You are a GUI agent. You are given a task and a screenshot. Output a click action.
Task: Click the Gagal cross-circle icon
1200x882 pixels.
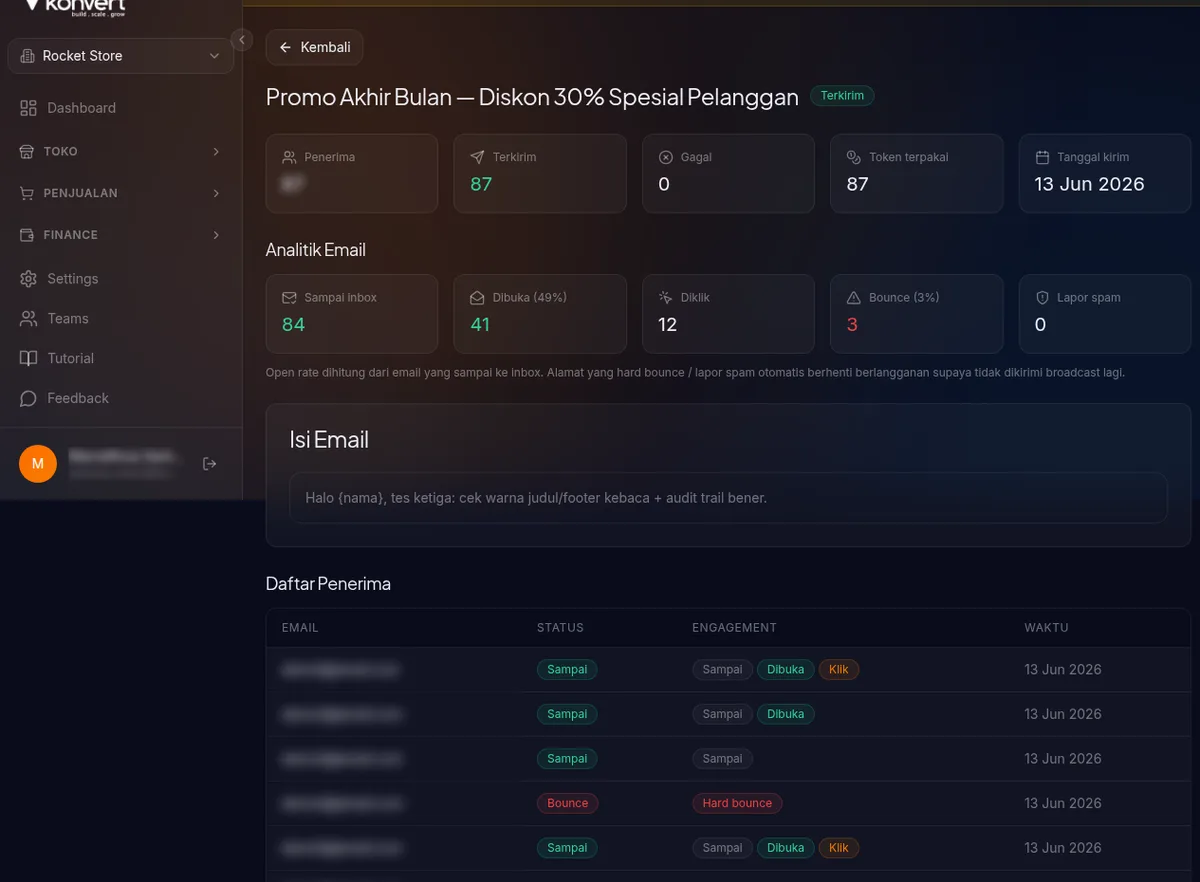(666, 157)
